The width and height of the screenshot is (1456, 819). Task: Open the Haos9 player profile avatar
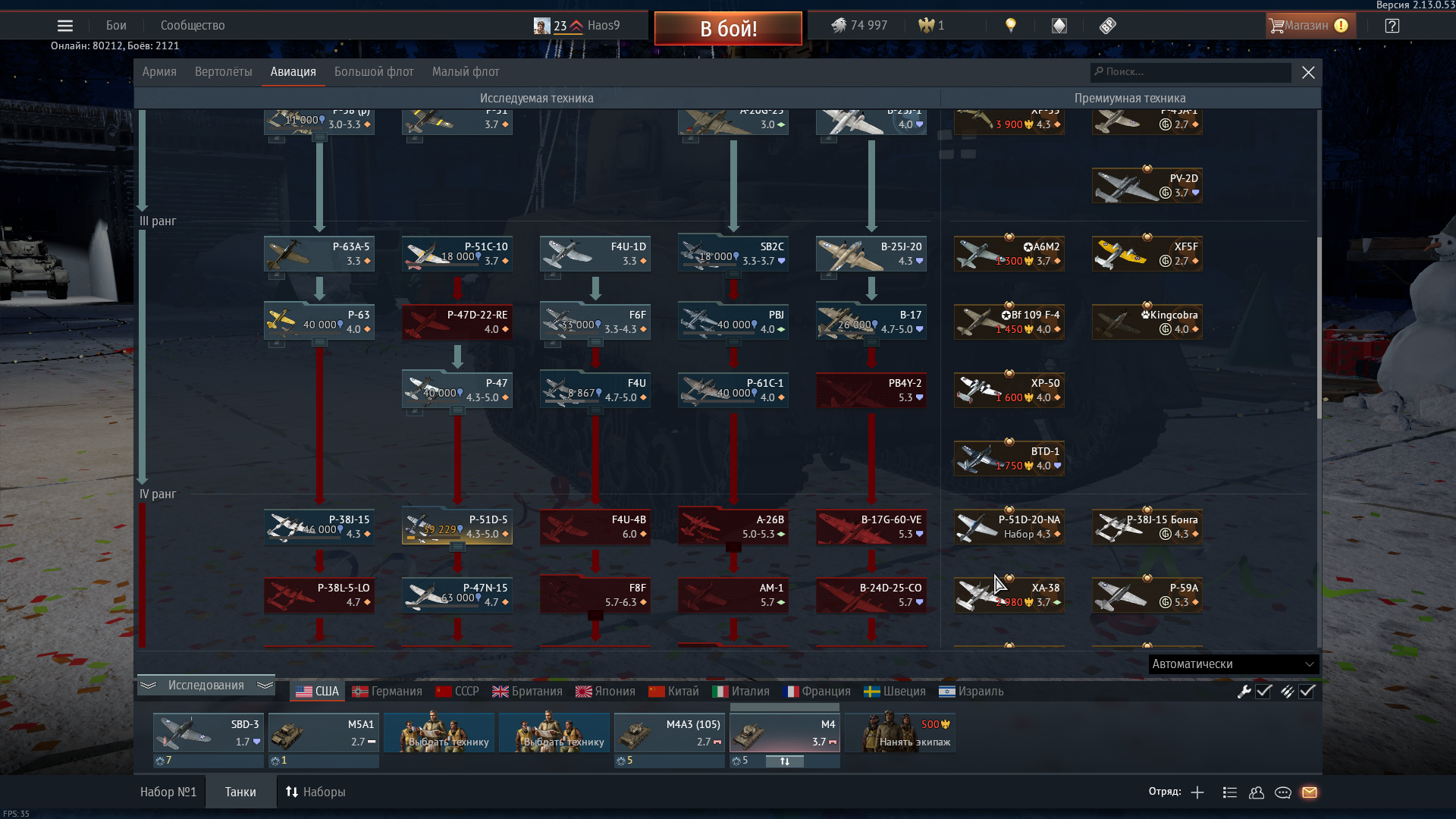[541, 26]
